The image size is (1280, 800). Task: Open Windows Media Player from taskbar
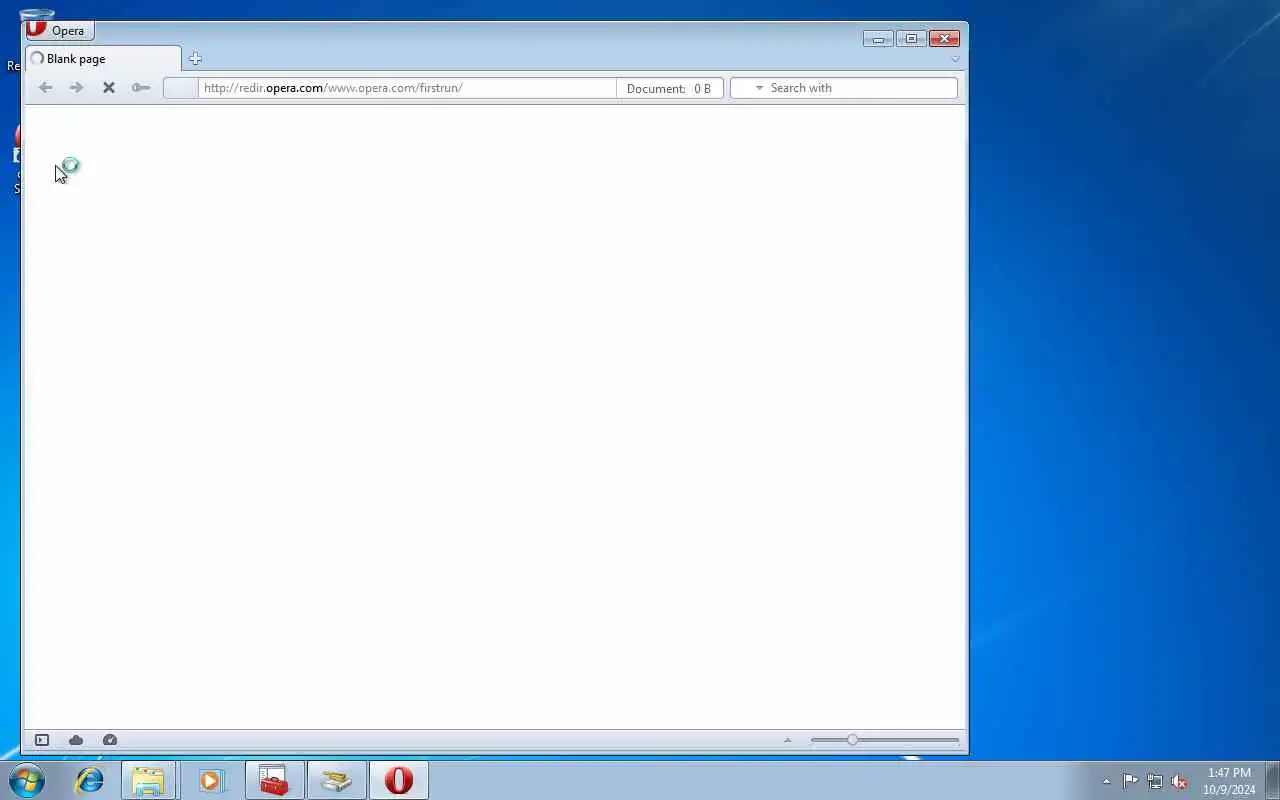coord(210,780)
